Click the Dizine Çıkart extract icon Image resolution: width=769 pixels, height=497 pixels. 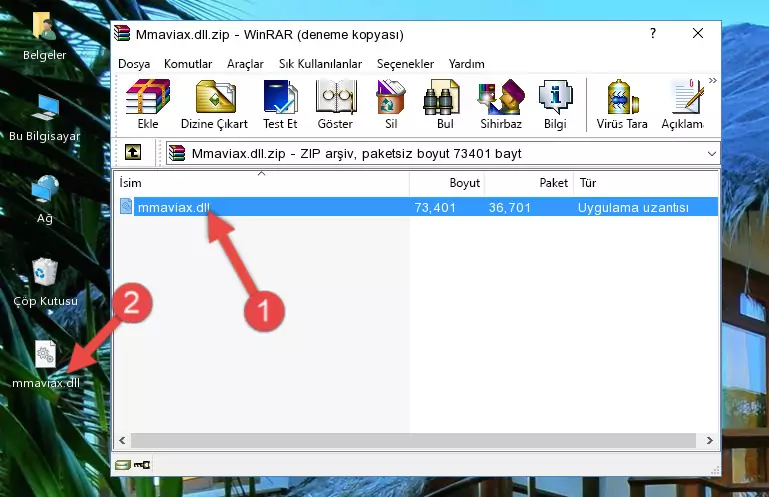coord(214,104)
